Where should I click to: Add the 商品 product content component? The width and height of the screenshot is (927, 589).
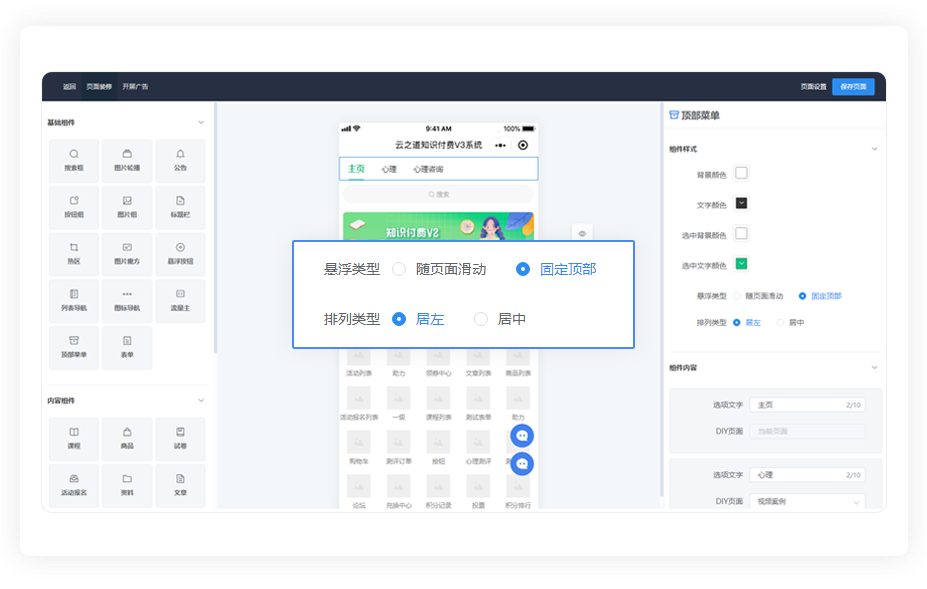127,439
